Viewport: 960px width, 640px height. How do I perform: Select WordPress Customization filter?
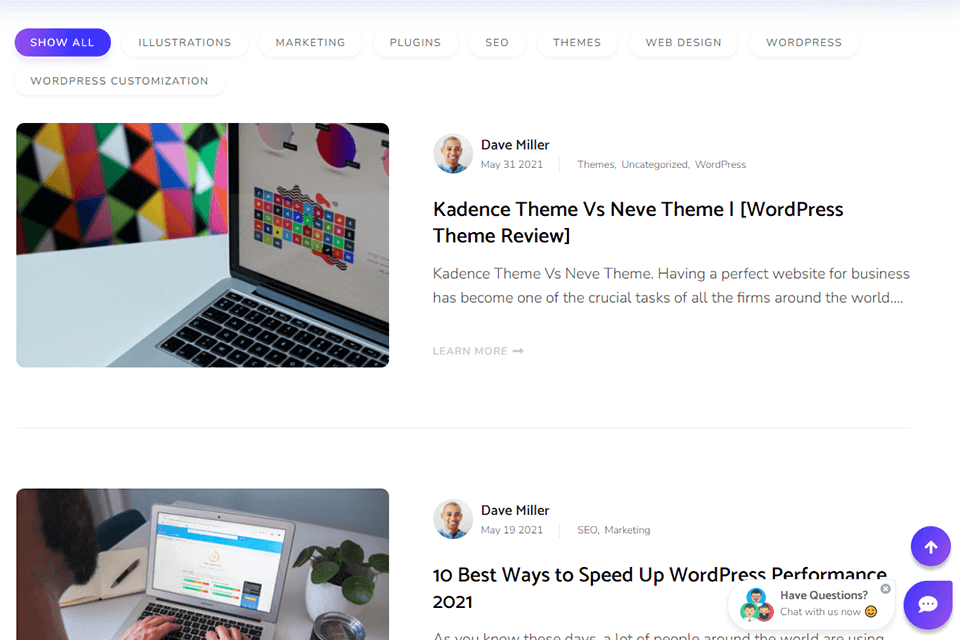pyautogui.click(x=119, y=81)
